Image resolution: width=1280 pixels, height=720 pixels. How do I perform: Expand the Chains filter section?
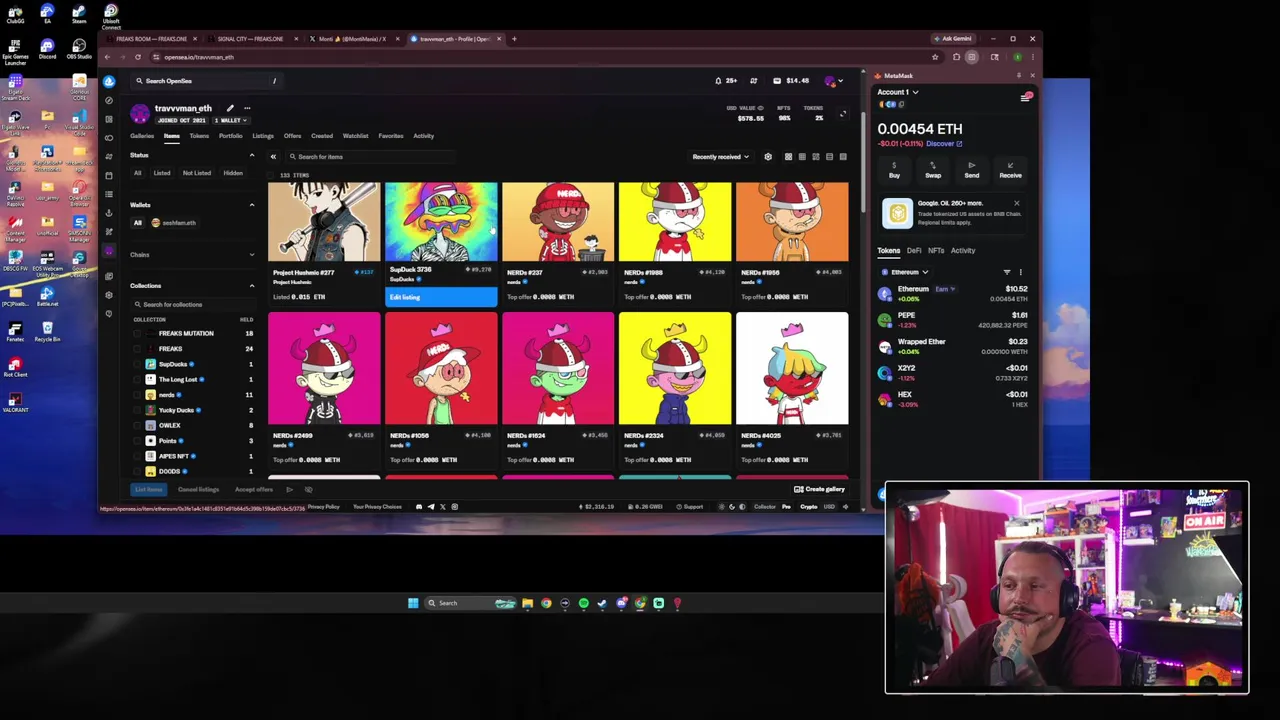(x=251, y=255)
